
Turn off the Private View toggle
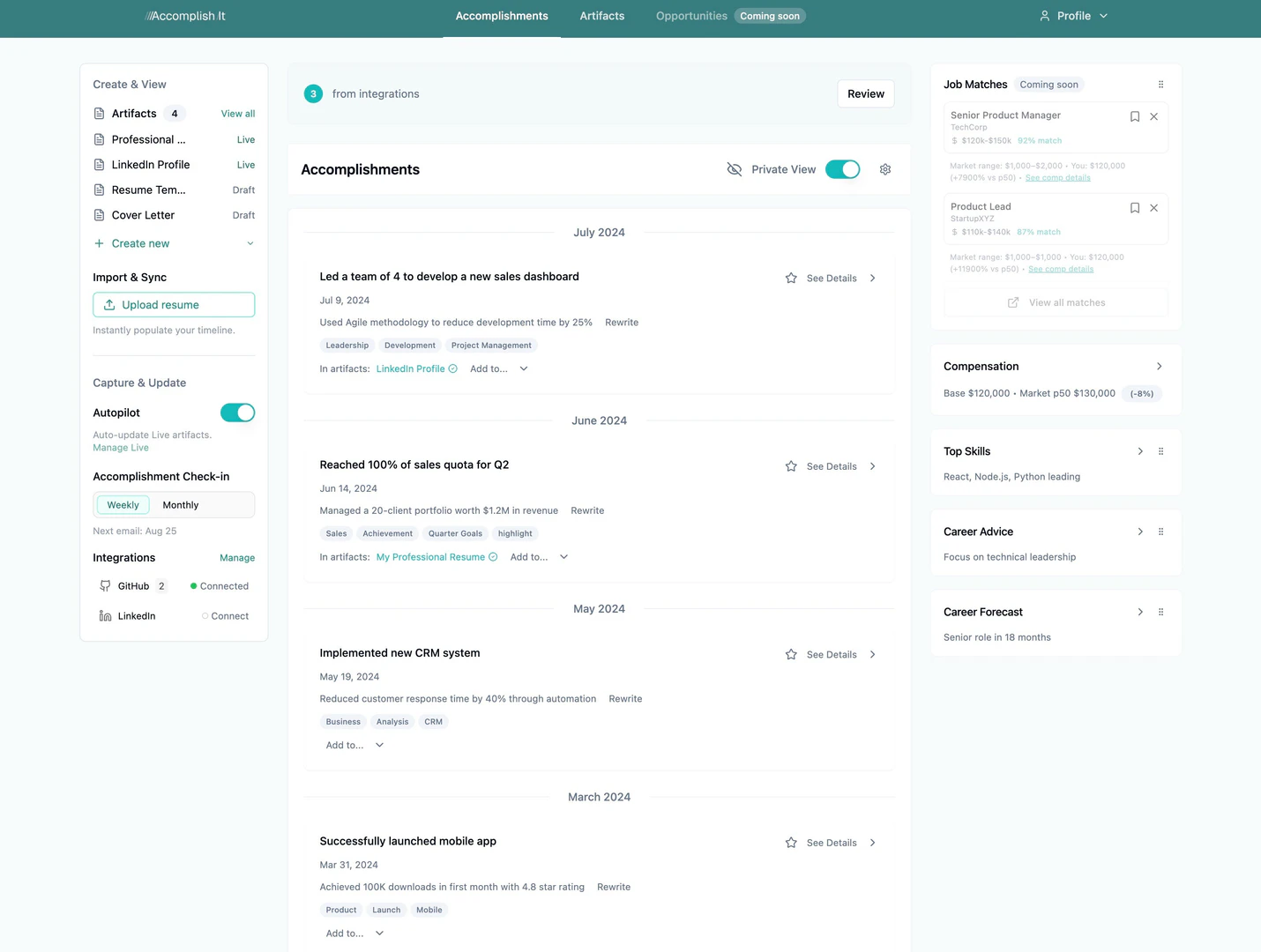tap(842, 169)
